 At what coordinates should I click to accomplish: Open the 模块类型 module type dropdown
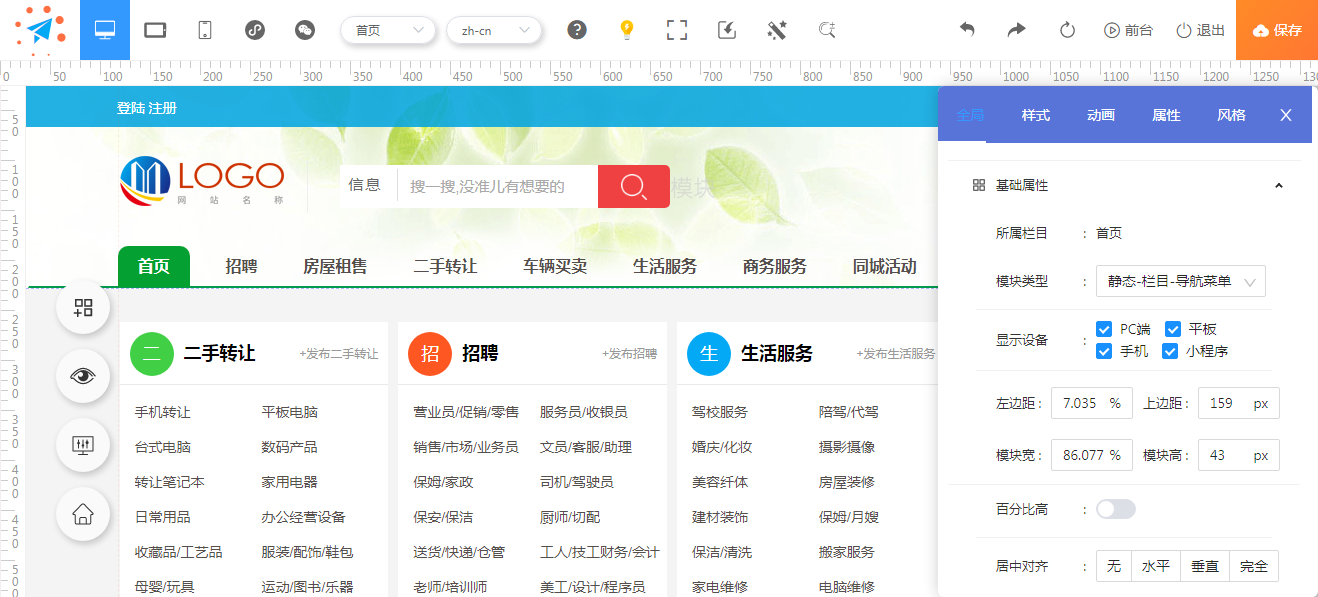coord(1181,281)
